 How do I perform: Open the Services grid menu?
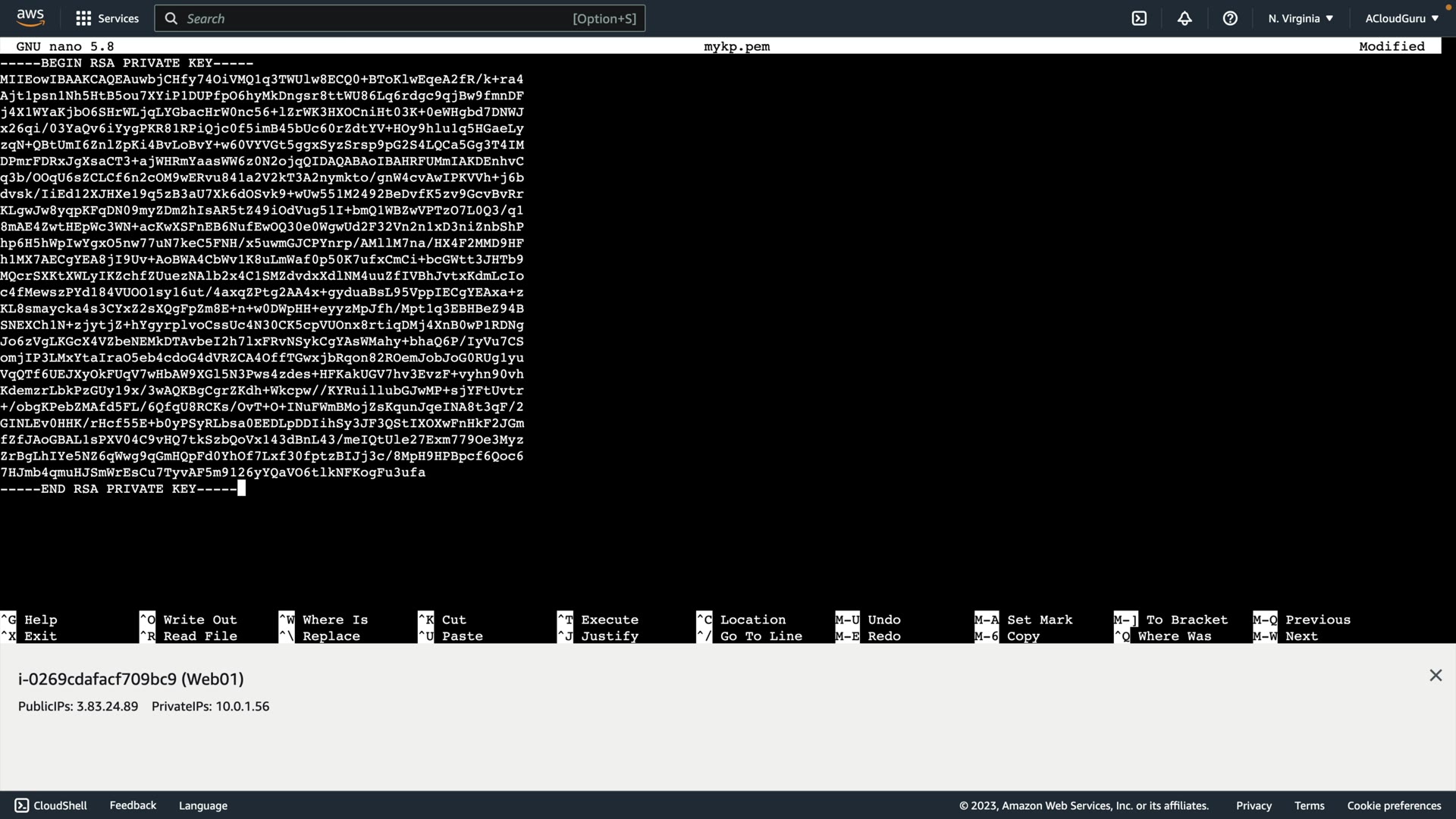pyautogui.click(x=83, y=18)
